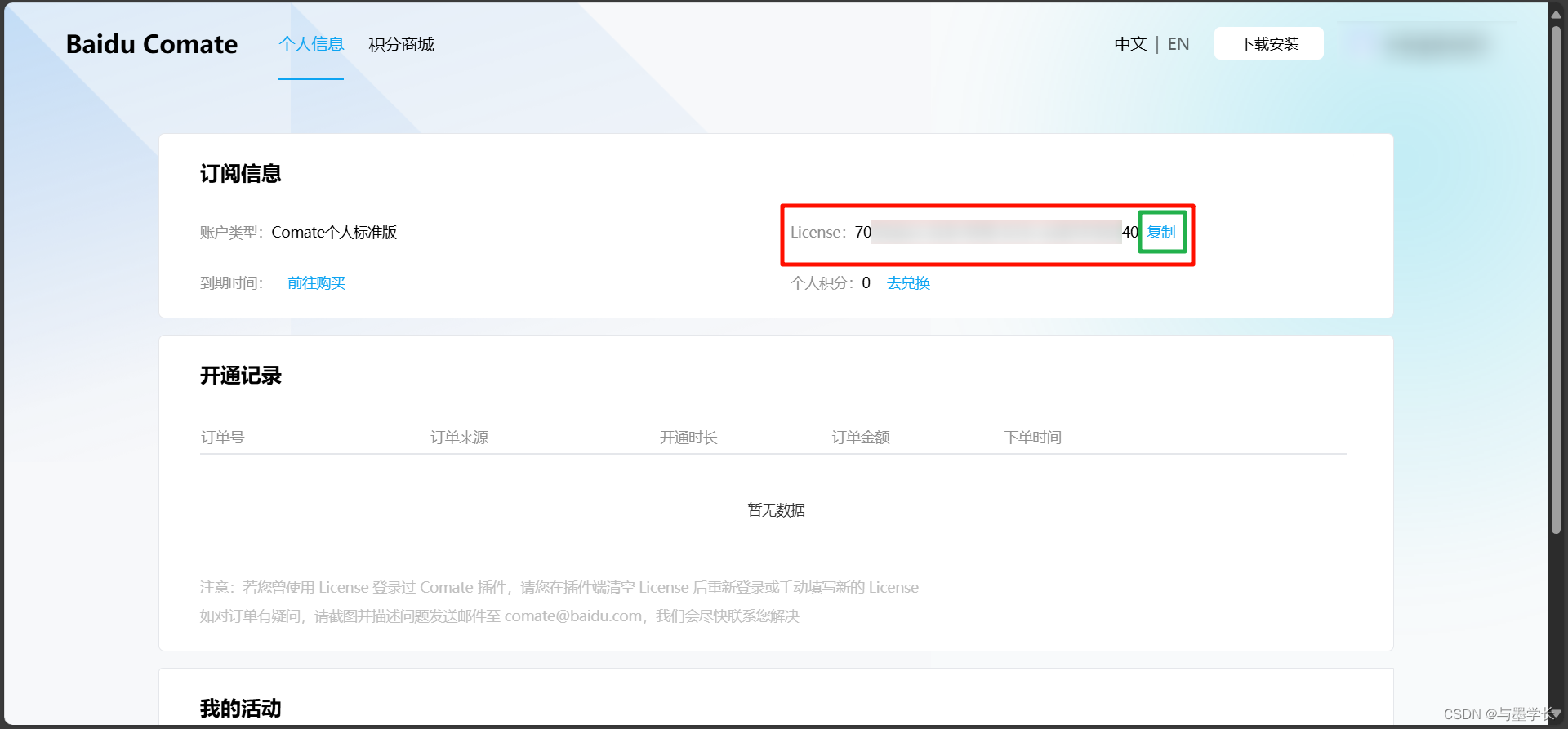Viewport: 1568px width, 729px height.
Task: Switch language to EN
Action: pyautogui.click(x=1178, y=44)
